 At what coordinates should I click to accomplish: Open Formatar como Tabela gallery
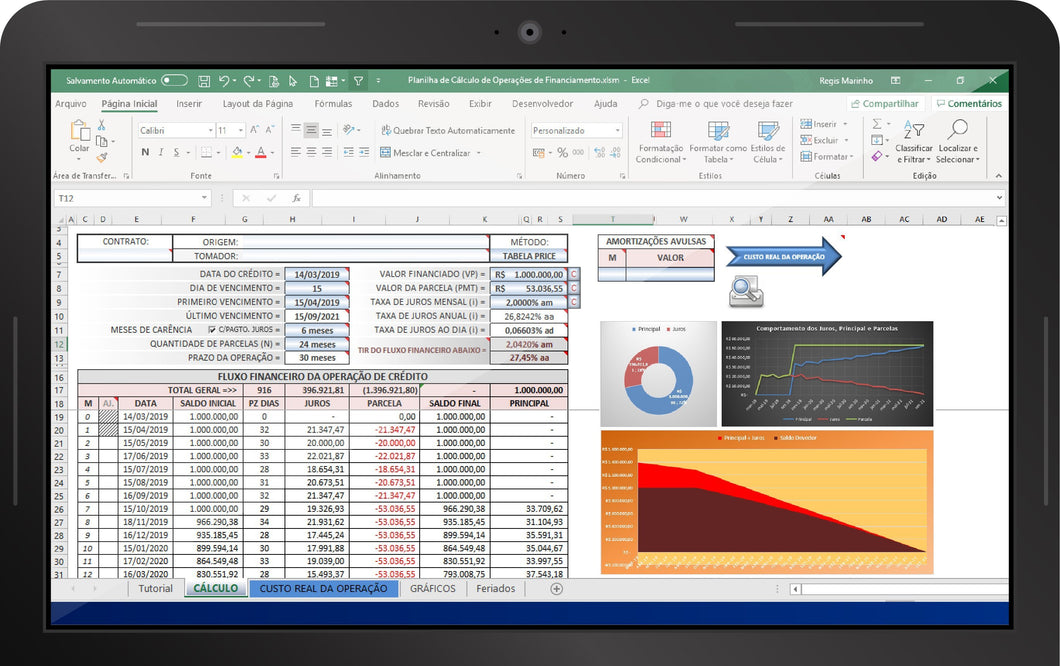coord(718,142)
